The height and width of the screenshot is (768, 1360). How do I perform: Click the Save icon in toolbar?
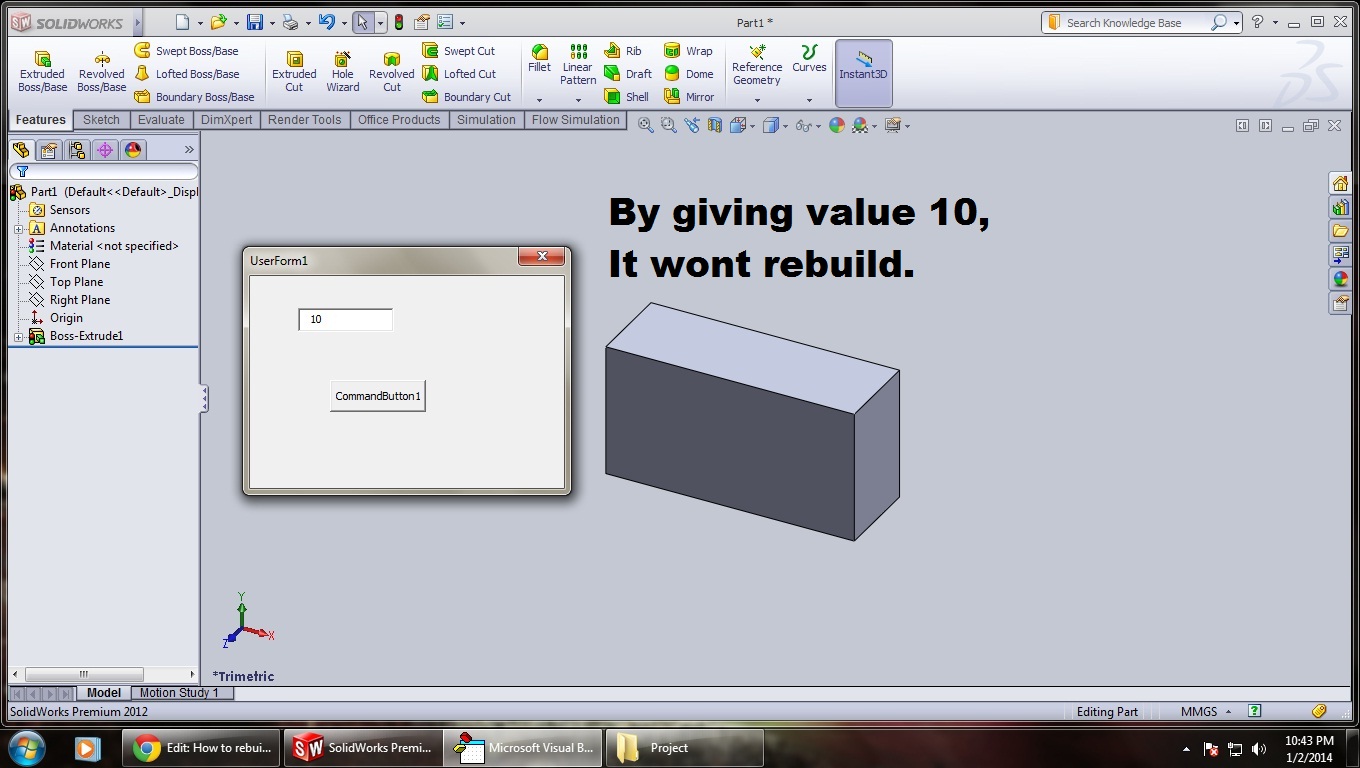(255, 22)
